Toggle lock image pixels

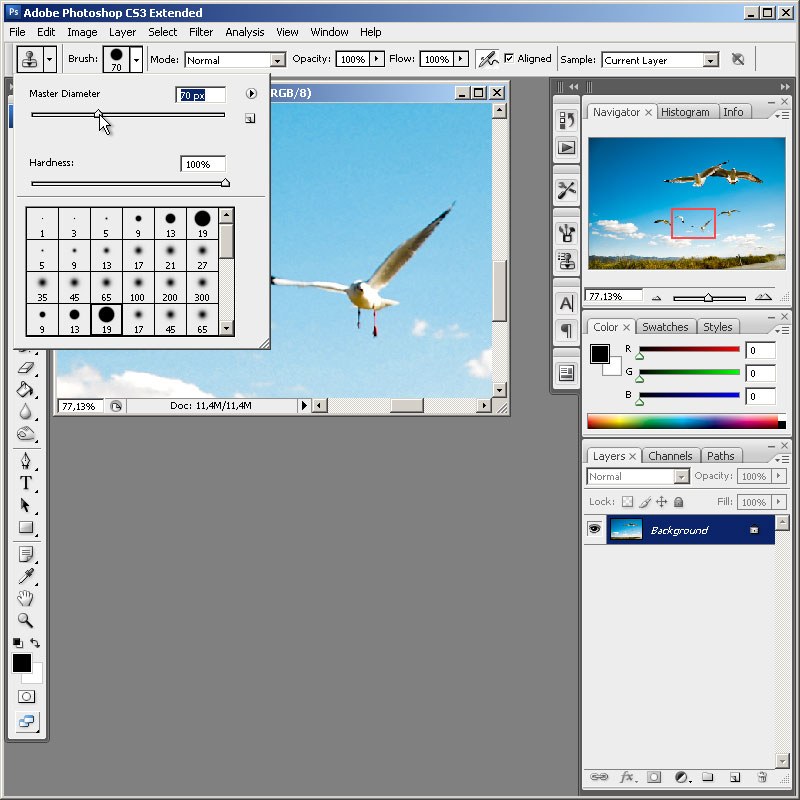click(x=645, y=502)
